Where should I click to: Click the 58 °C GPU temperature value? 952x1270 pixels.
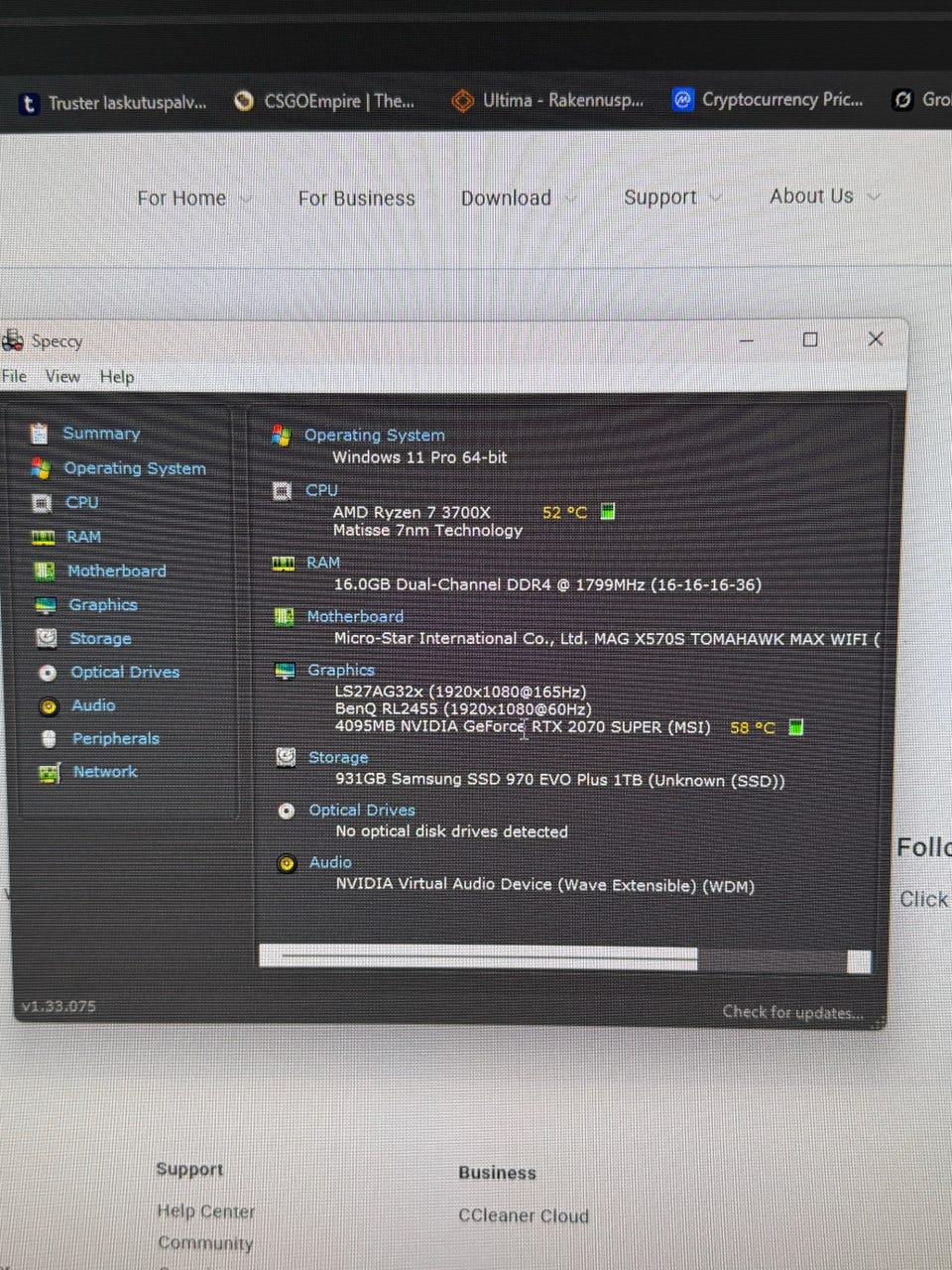click(753, 727)
